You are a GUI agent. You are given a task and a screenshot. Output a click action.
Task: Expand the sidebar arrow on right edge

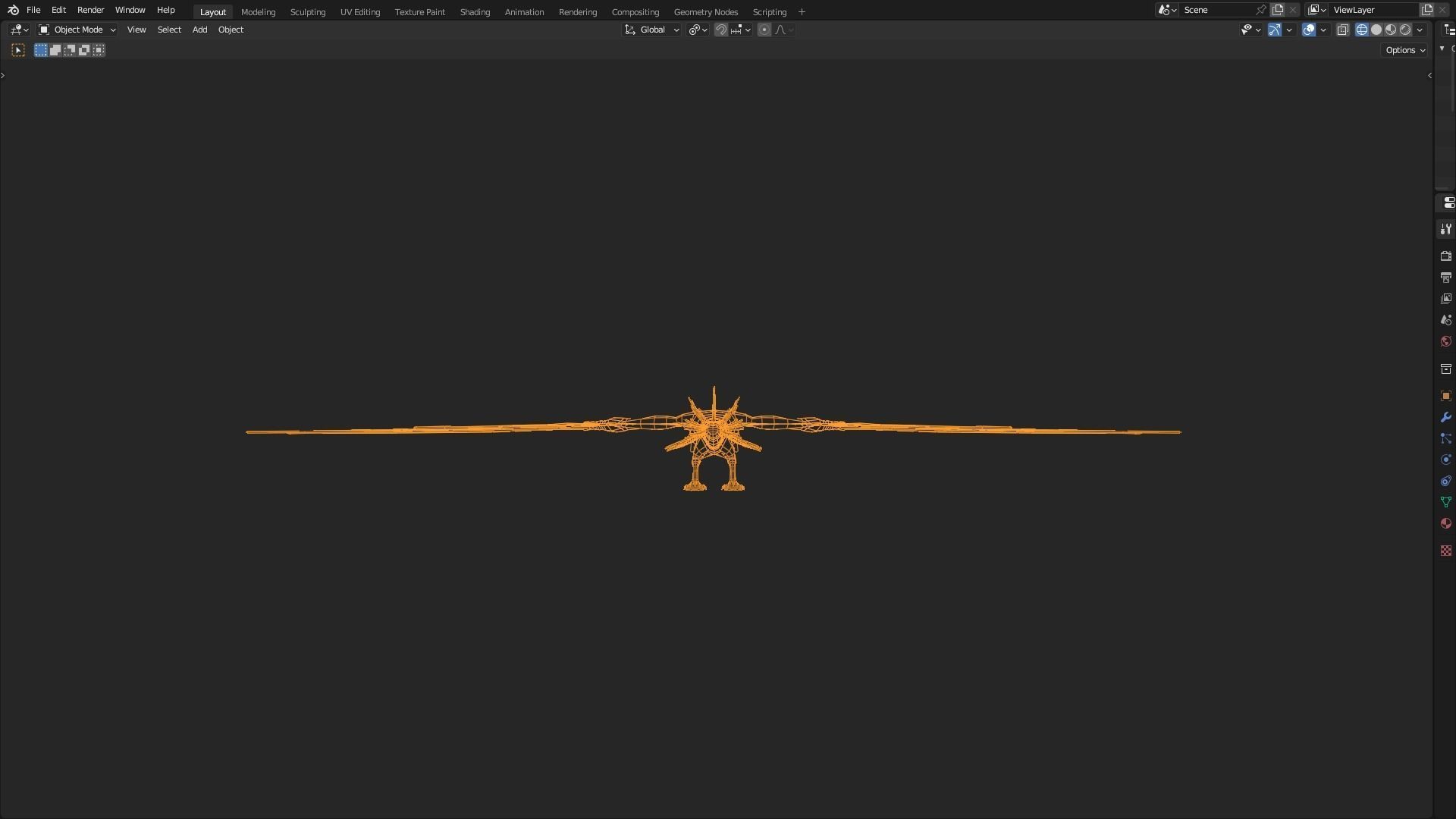(1429, 75)
